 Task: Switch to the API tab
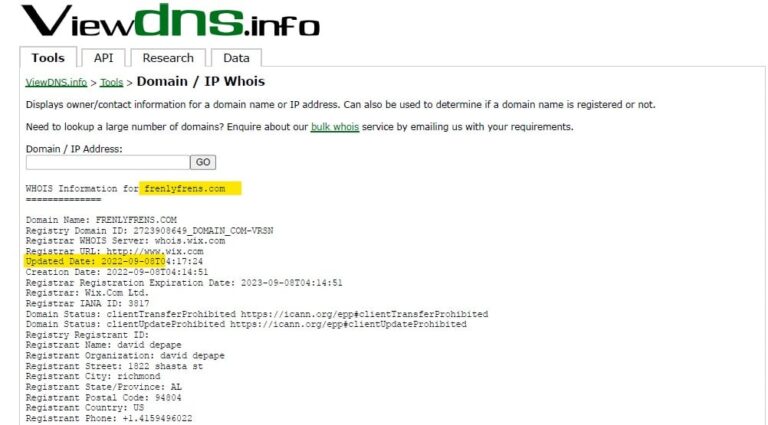[103, 58]
